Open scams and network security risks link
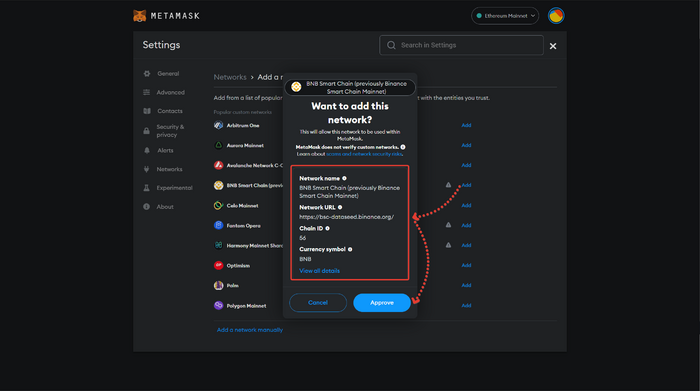The width and height of the screenshot is (700, 391). click(x=364, y=154)
